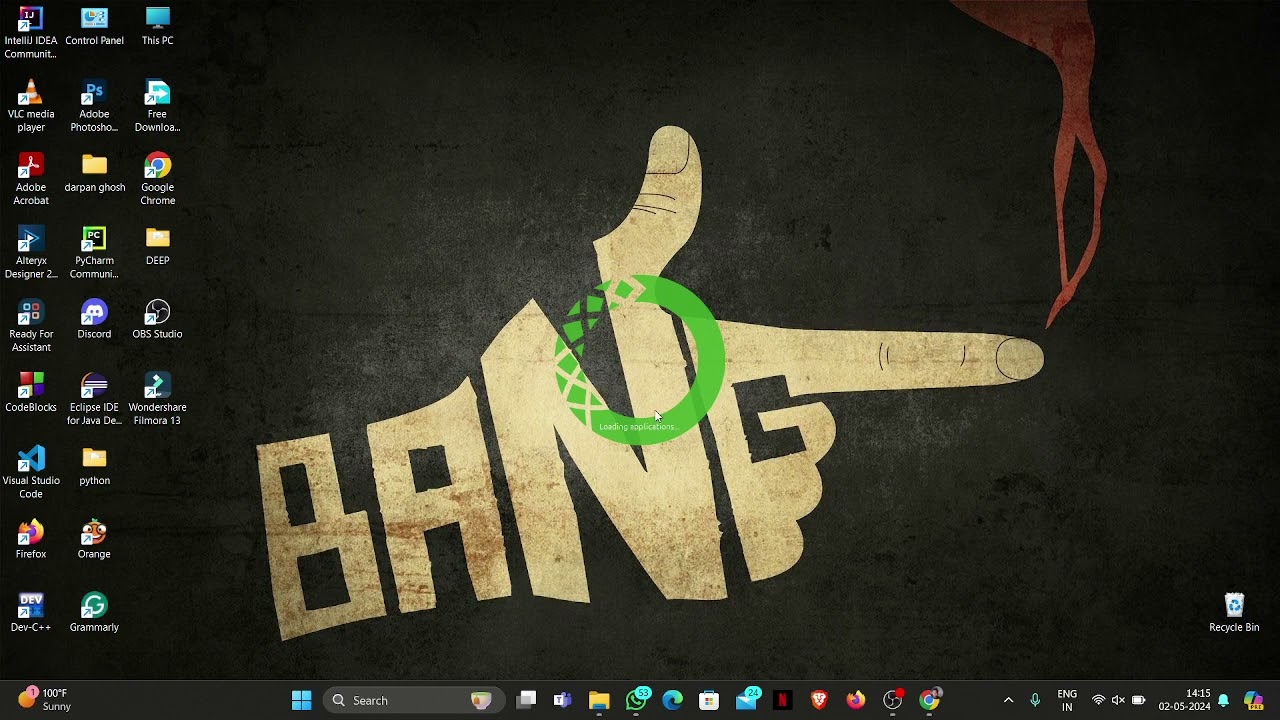Launch Google Chrome desktop shortcut

[x=157, y=179]
